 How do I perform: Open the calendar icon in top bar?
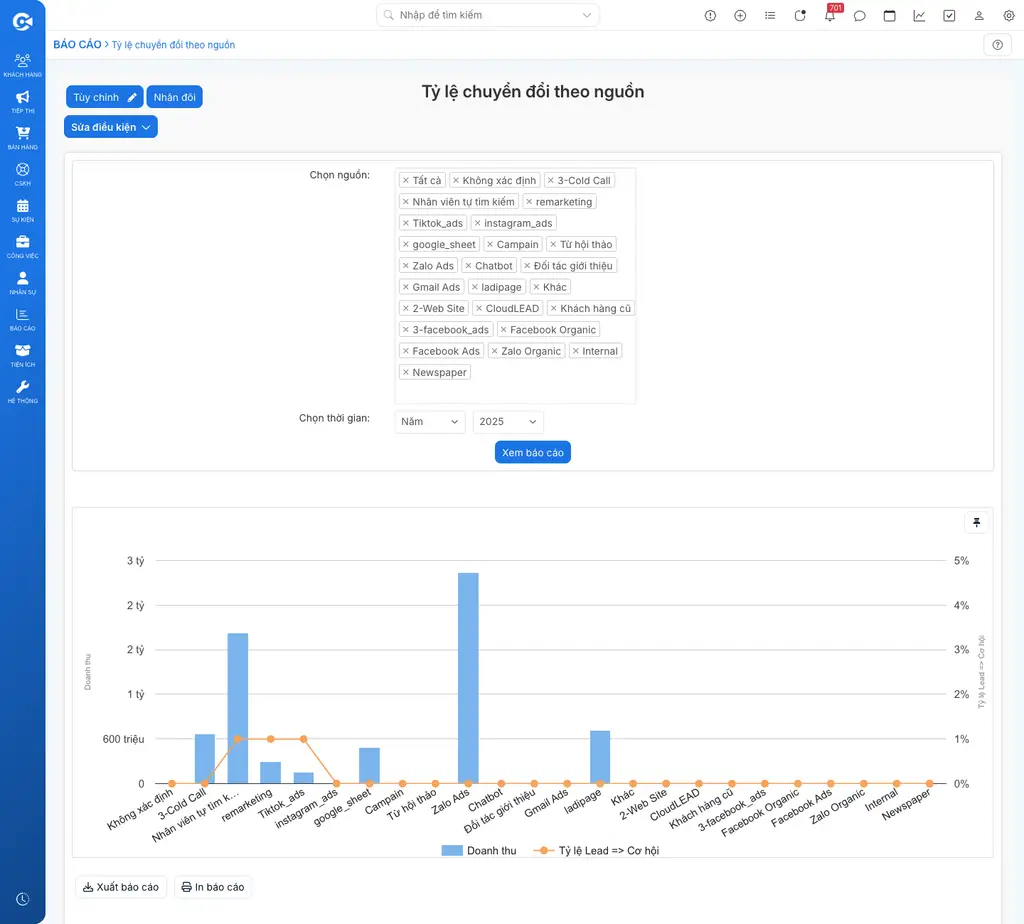pos(889,16)
